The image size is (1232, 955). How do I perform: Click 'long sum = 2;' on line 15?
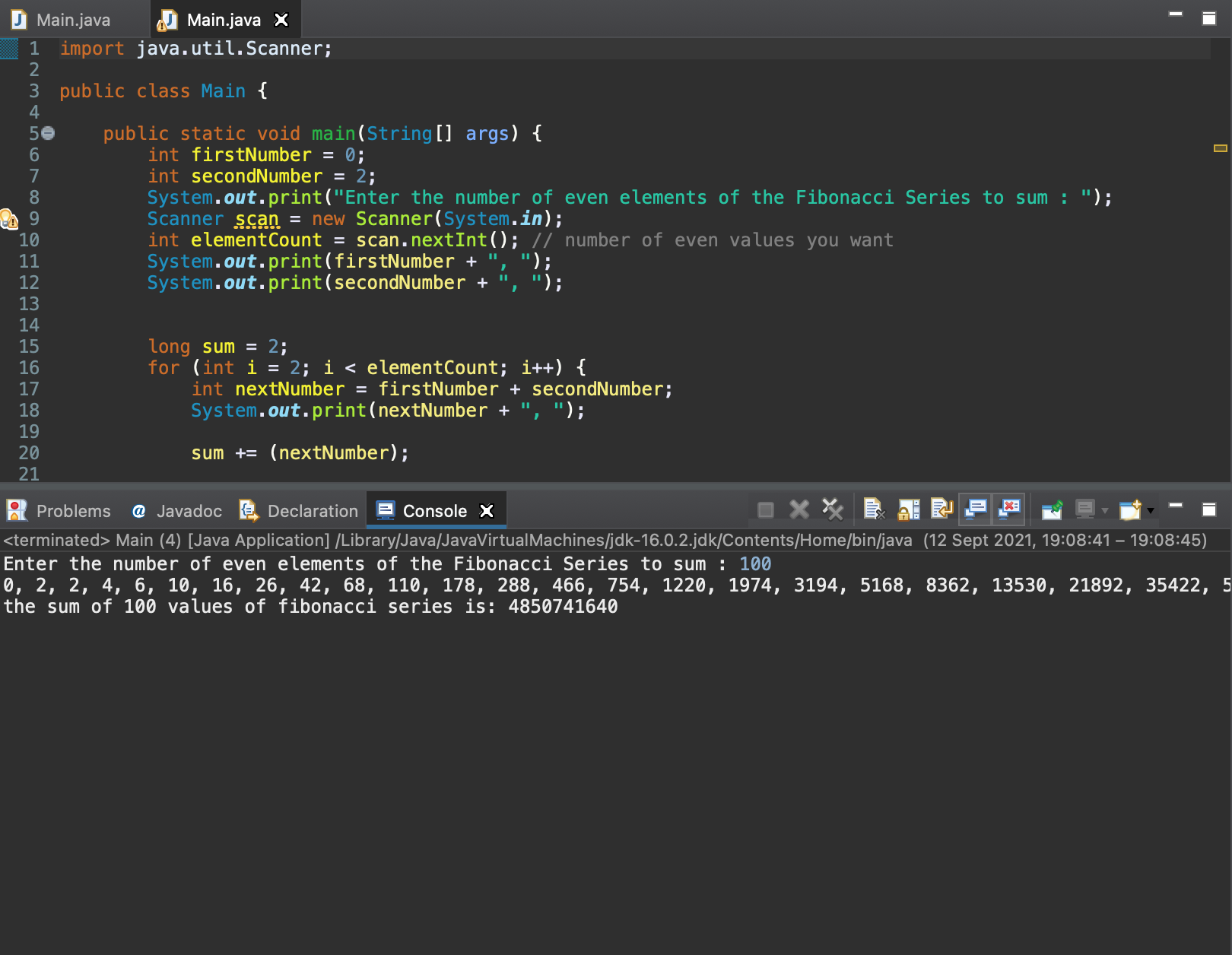pyautogui.click(x=218, y=347)
